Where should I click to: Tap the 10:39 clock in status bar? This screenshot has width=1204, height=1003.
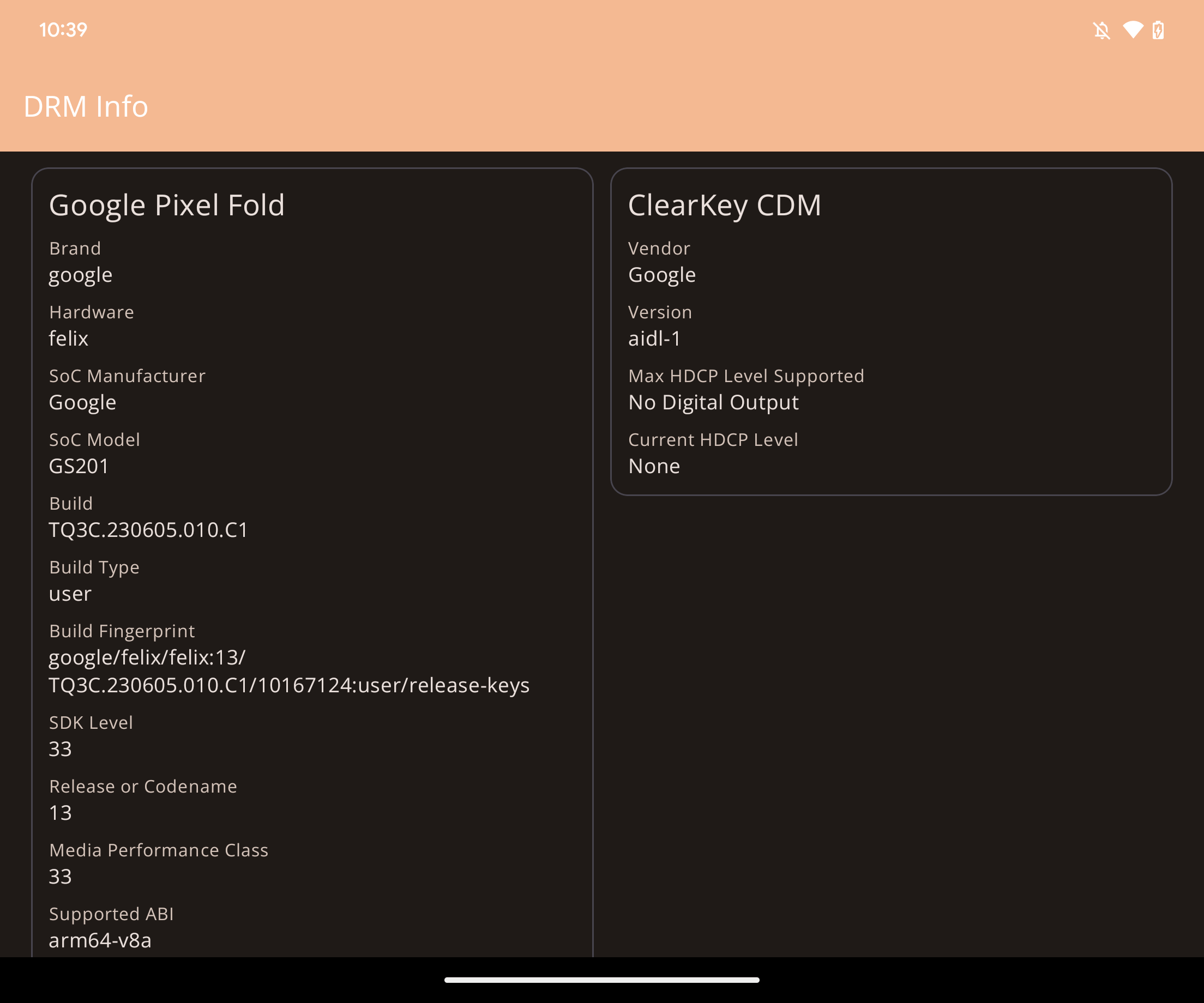[x=63, y=30]
